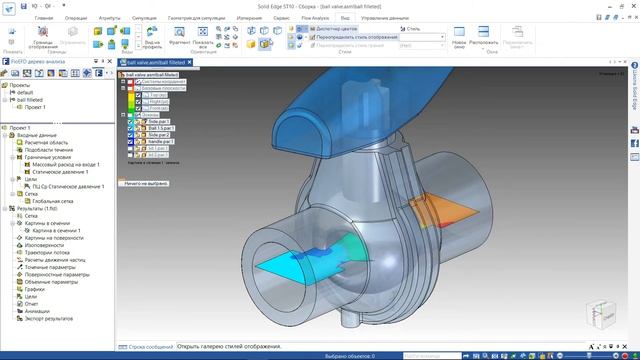Select the first wireframe cube display style
The image size is (640, 360).
(251, 31)
